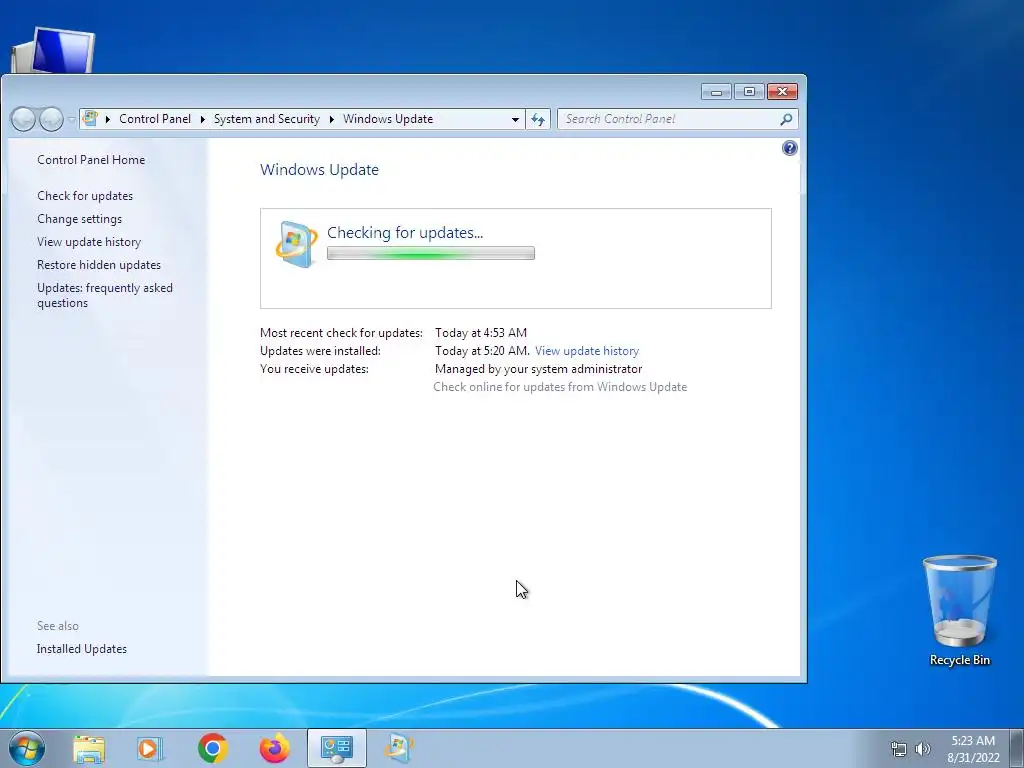Viewport: 1024px width, 768px height.
Task: Go back with the Back arrow button
Action: [x=23, y=119]
